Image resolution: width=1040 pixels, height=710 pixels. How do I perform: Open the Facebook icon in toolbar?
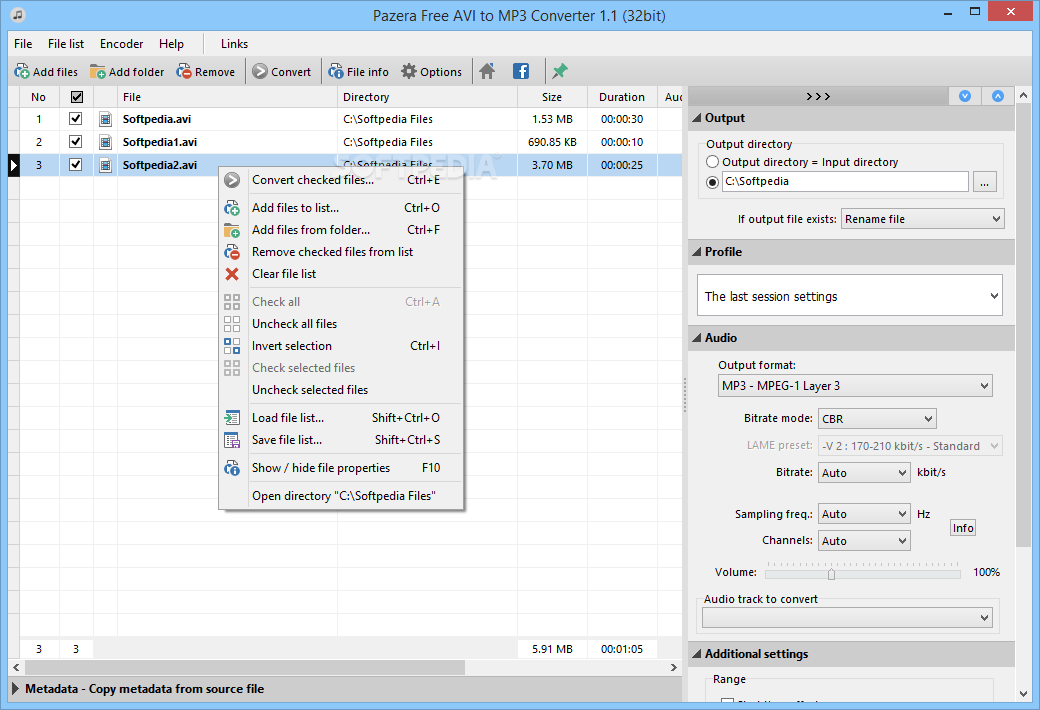click(x=521, y=71)
